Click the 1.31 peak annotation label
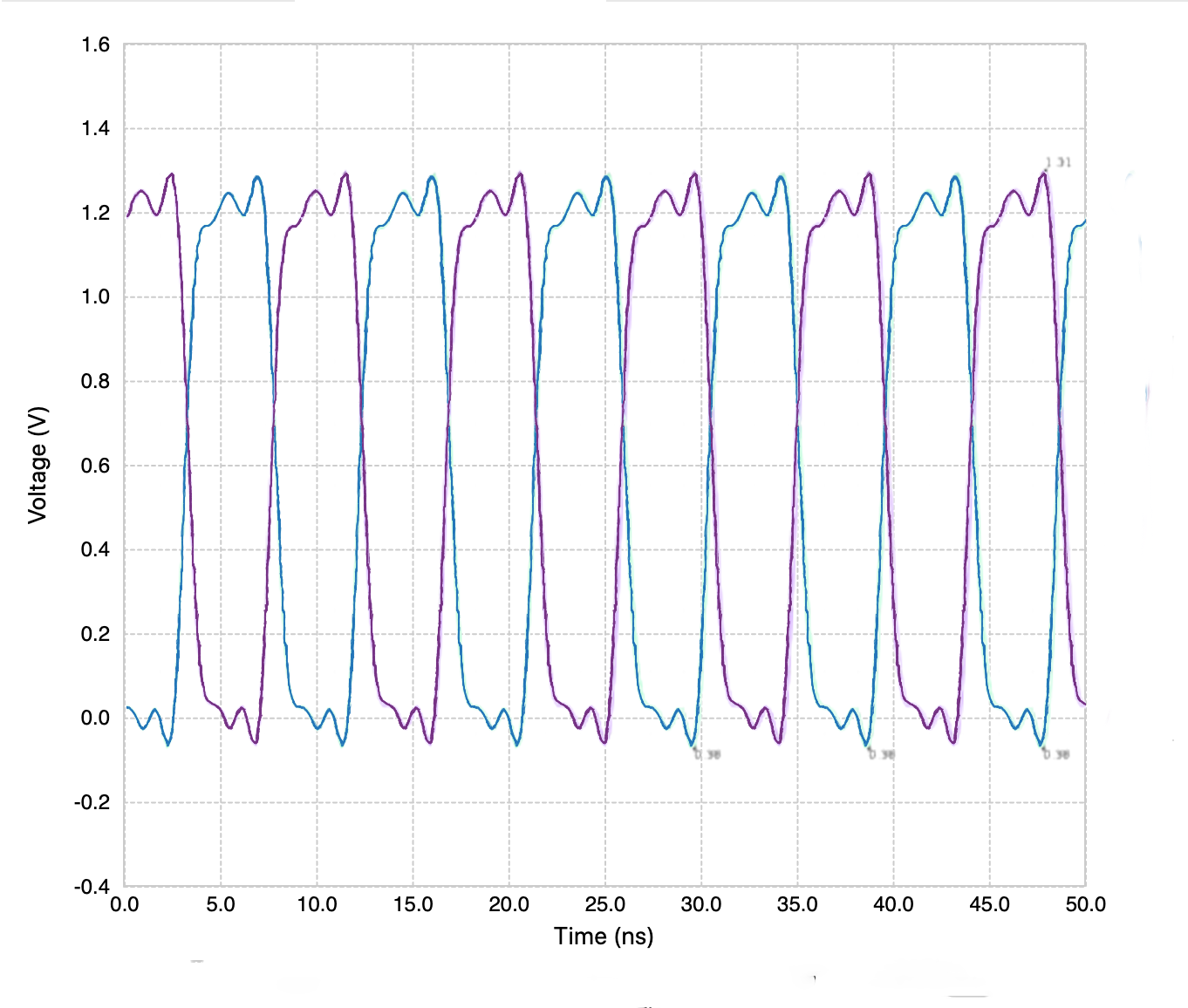This screenshot has height=1008, width=1188. [1059, 162]
